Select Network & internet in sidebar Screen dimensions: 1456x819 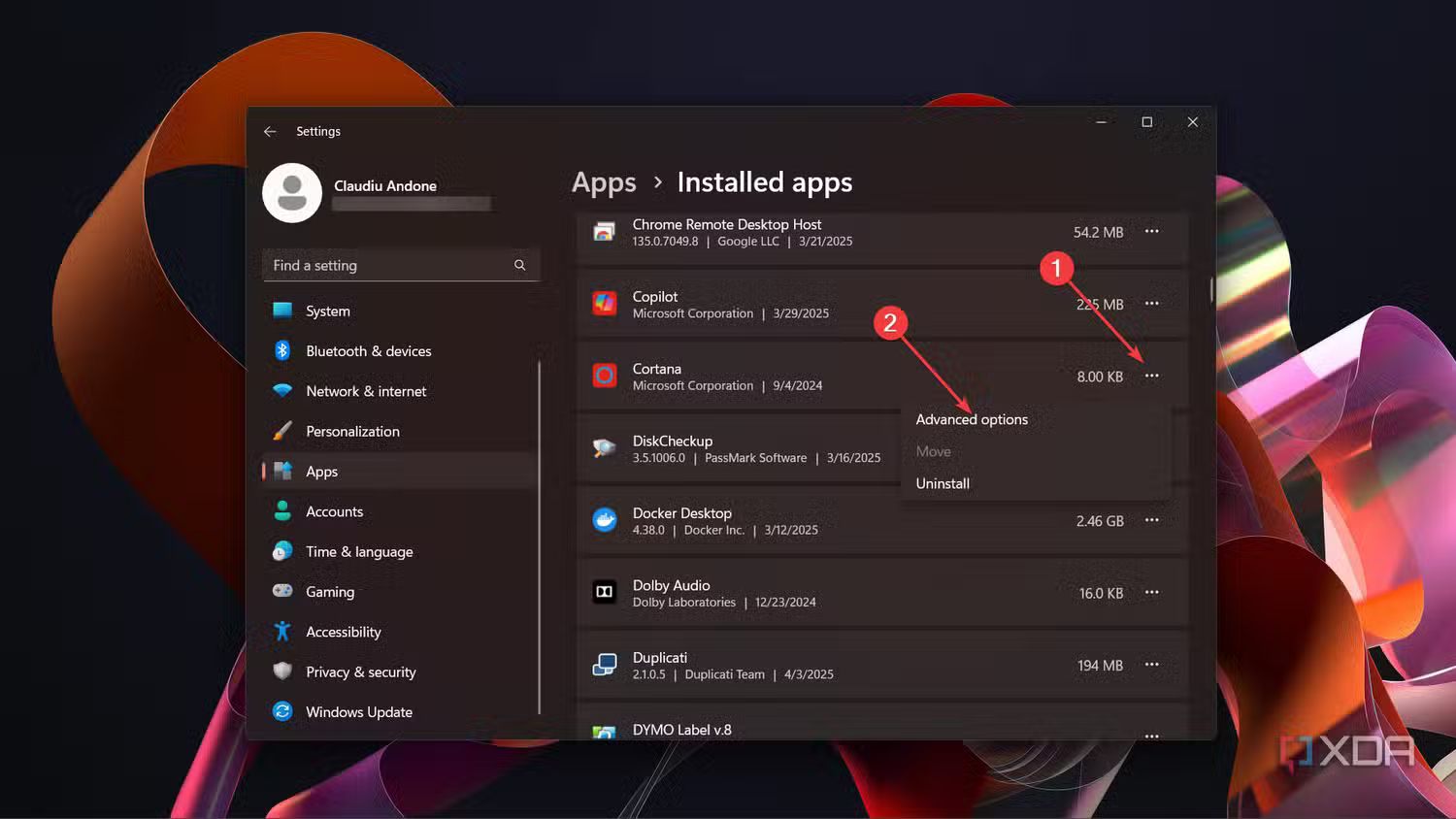pos(366,391)
